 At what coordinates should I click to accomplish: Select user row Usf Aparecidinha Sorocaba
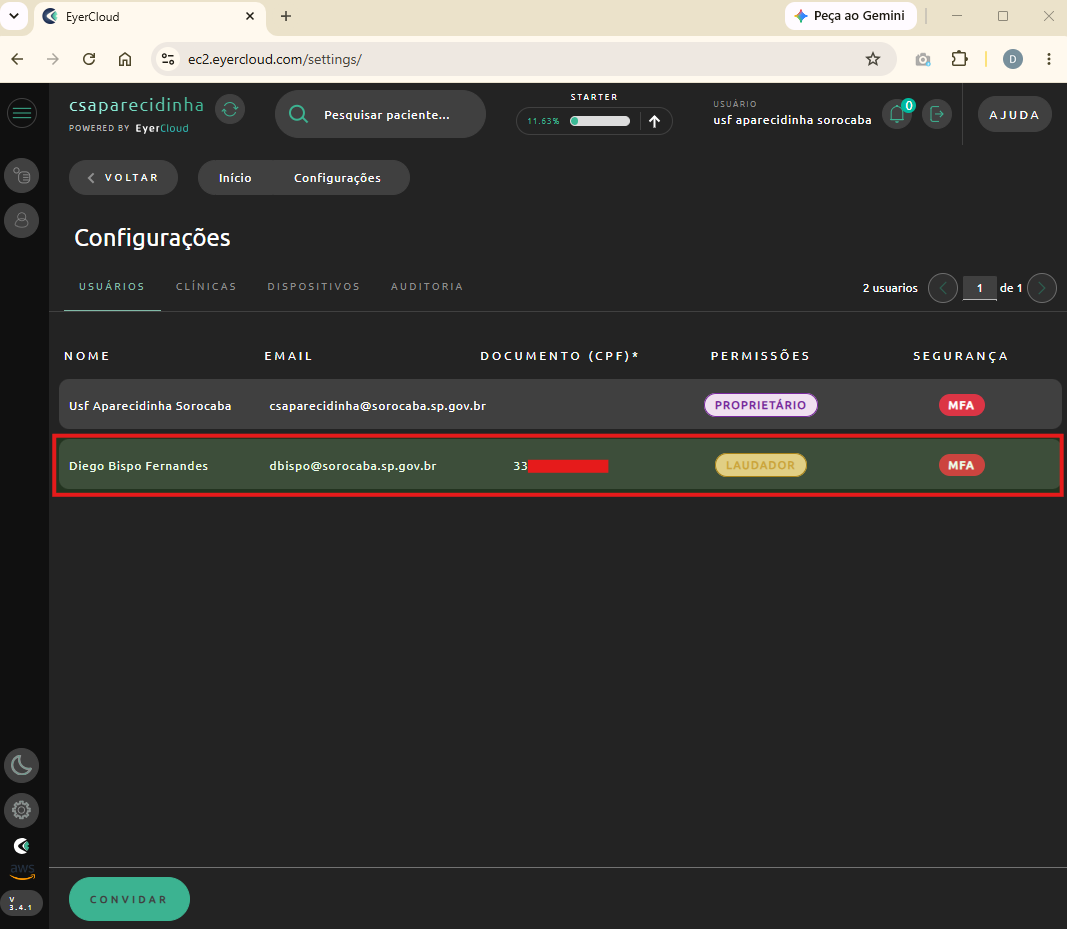(560, 404)
